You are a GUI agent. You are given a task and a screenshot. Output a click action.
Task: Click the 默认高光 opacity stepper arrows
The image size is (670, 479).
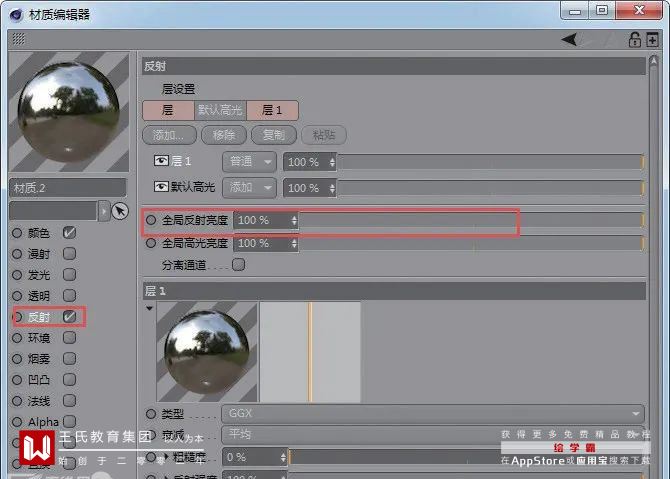332,188
